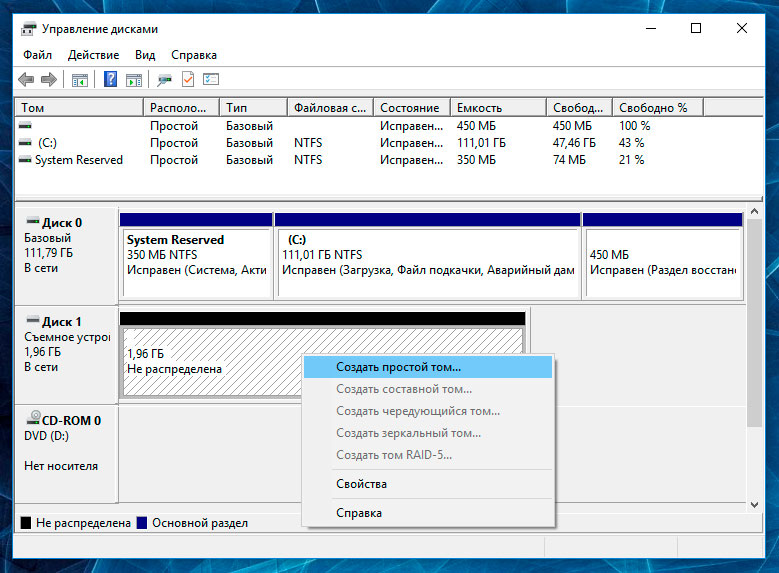Choose Справка in the context menu
Screen dimensions: 779x573
pos(428,513)
